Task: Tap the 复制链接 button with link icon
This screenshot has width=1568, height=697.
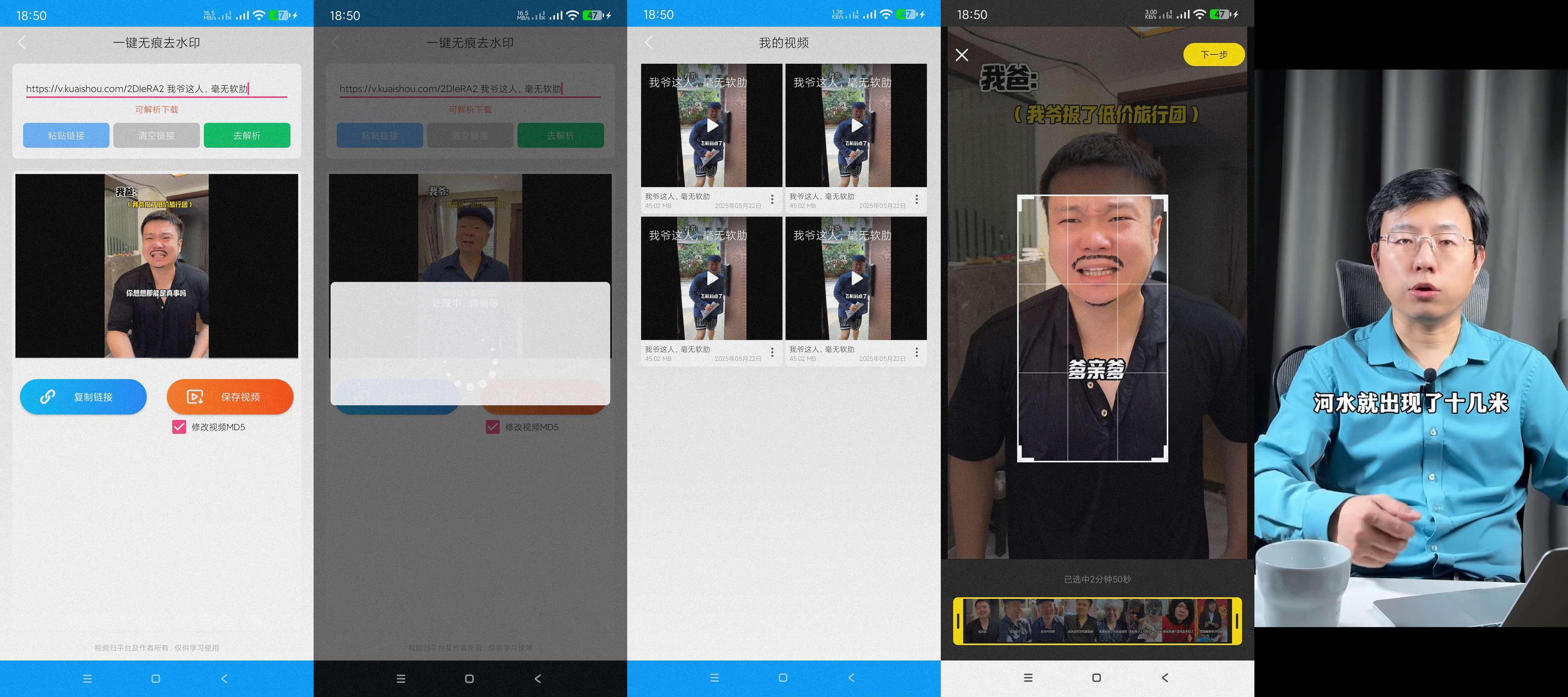Action: 83,397
